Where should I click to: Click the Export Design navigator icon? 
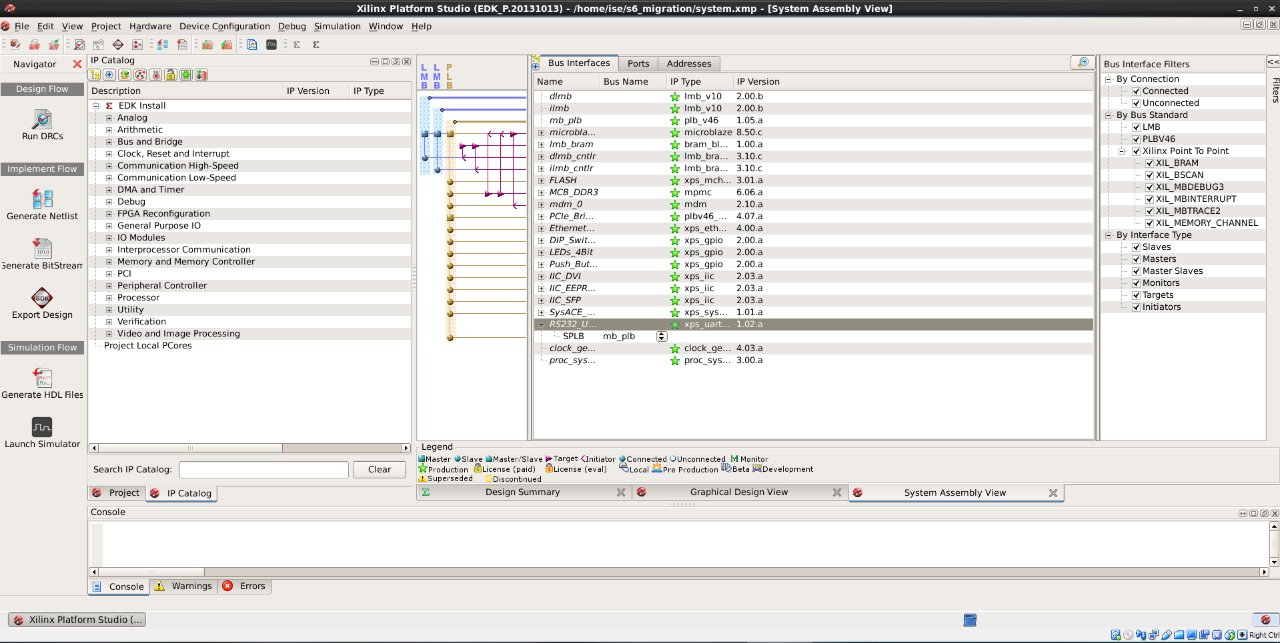pyautogui.click(x=42, y=298)
